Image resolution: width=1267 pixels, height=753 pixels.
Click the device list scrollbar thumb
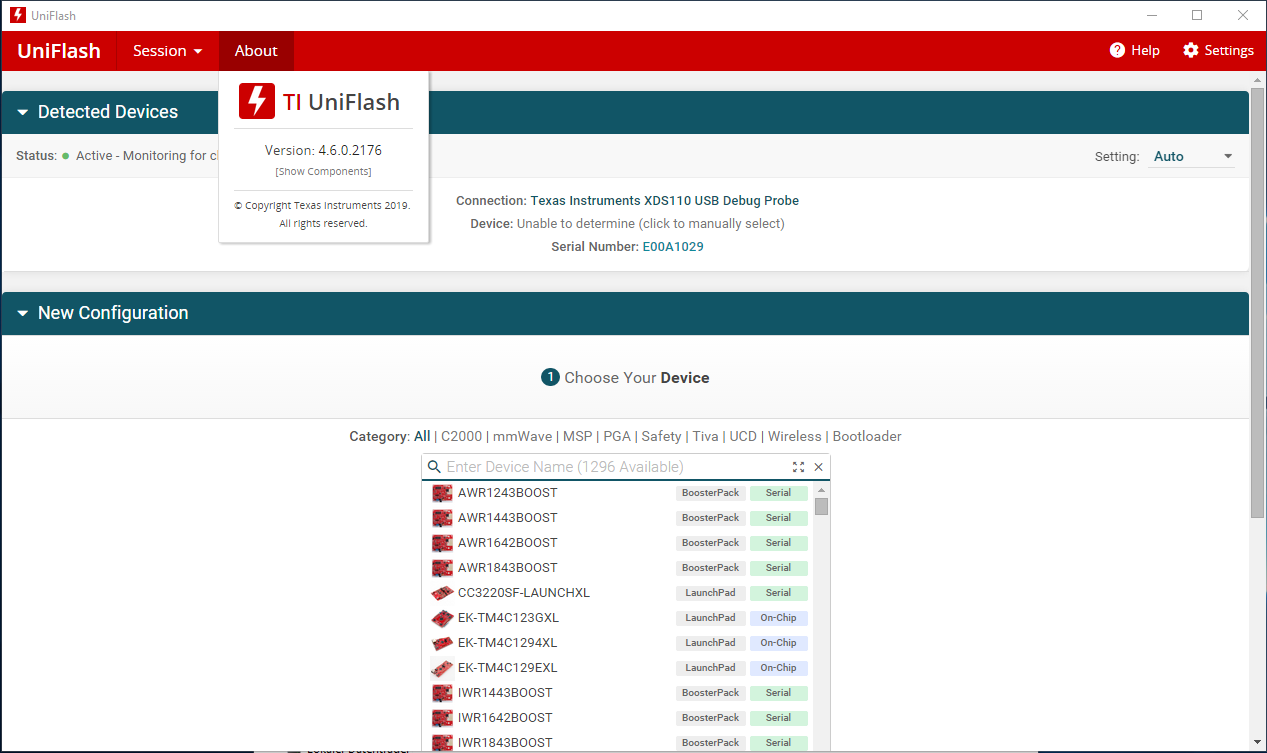click(x=821, y=508)
